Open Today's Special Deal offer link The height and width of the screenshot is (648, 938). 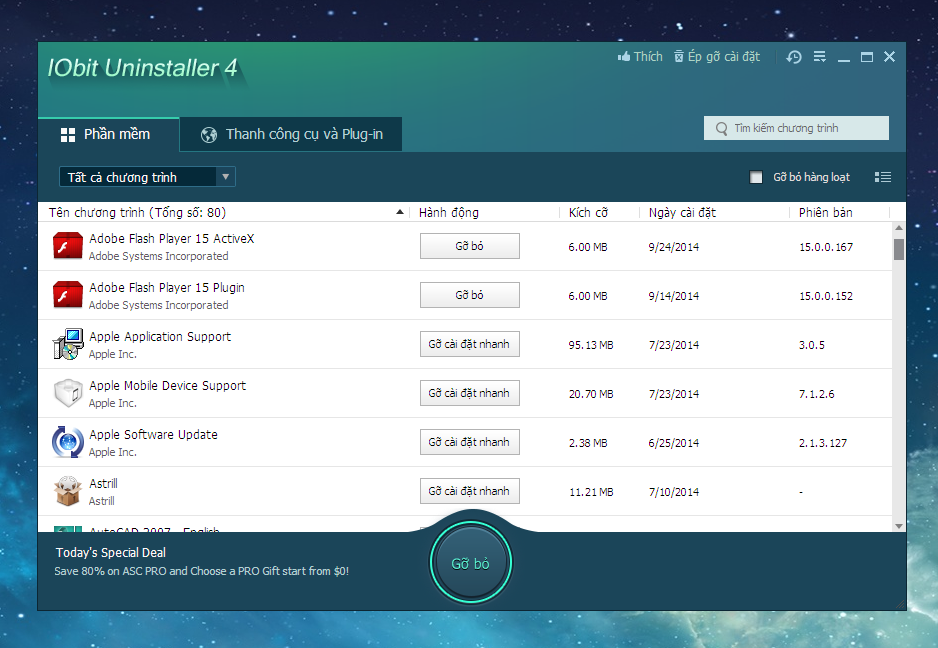click(x=202, y=571)
